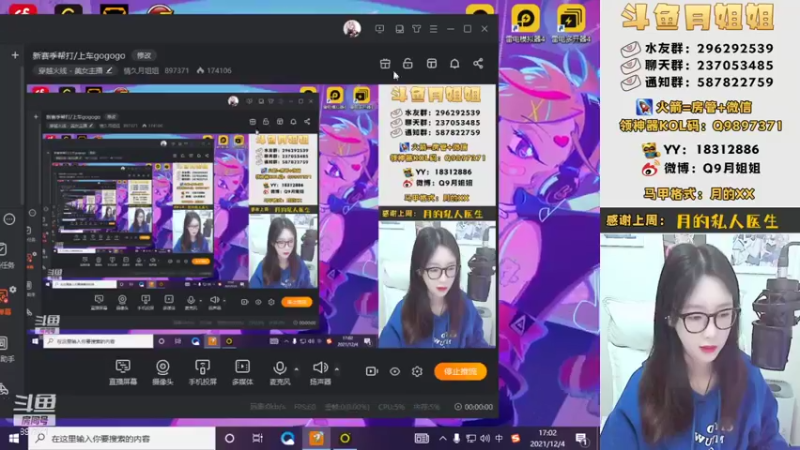The width and height of the screenshot is (800, 450).
Task: Open the Windows notification center icon
Action: tap(582, 439)
